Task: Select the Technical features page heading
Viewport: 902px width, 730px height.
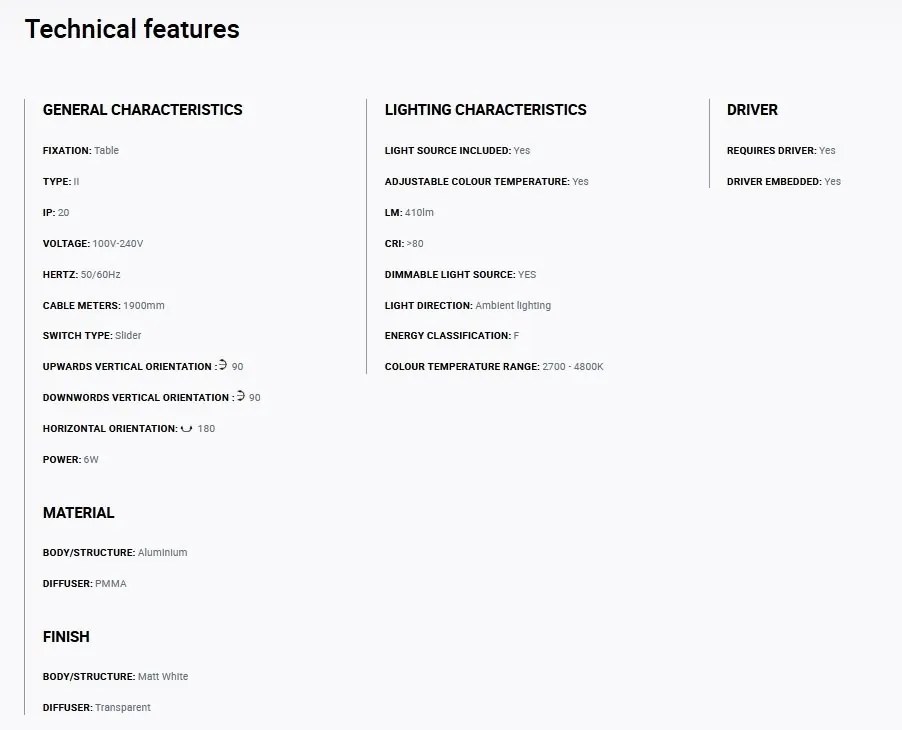Action: (132, 29)
